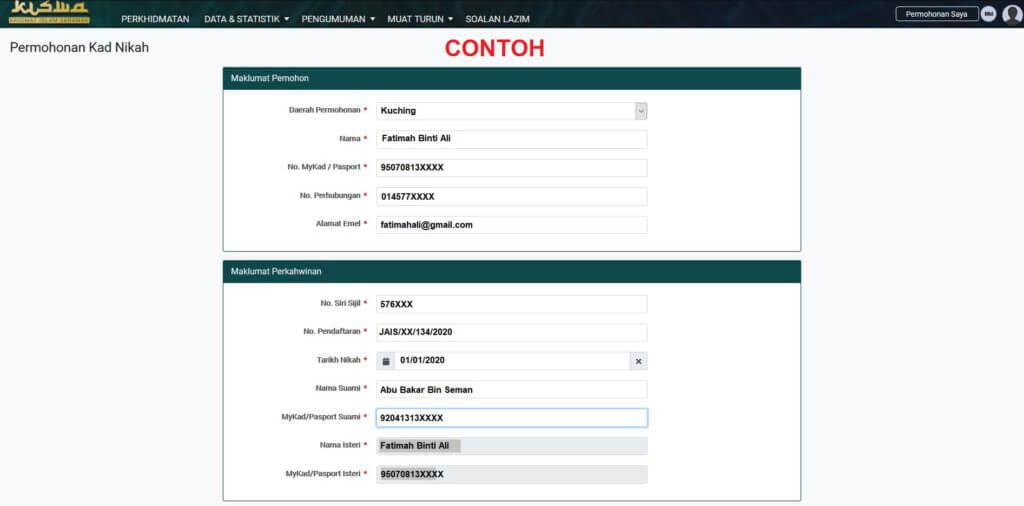Focus the MyKad/Pasport Suami field
1024x506 pixels.
point(511,418)
